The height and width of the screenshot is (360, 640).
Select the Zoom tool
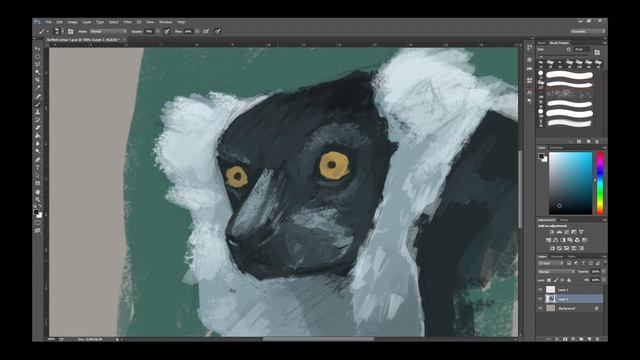[x=38, y=199]
